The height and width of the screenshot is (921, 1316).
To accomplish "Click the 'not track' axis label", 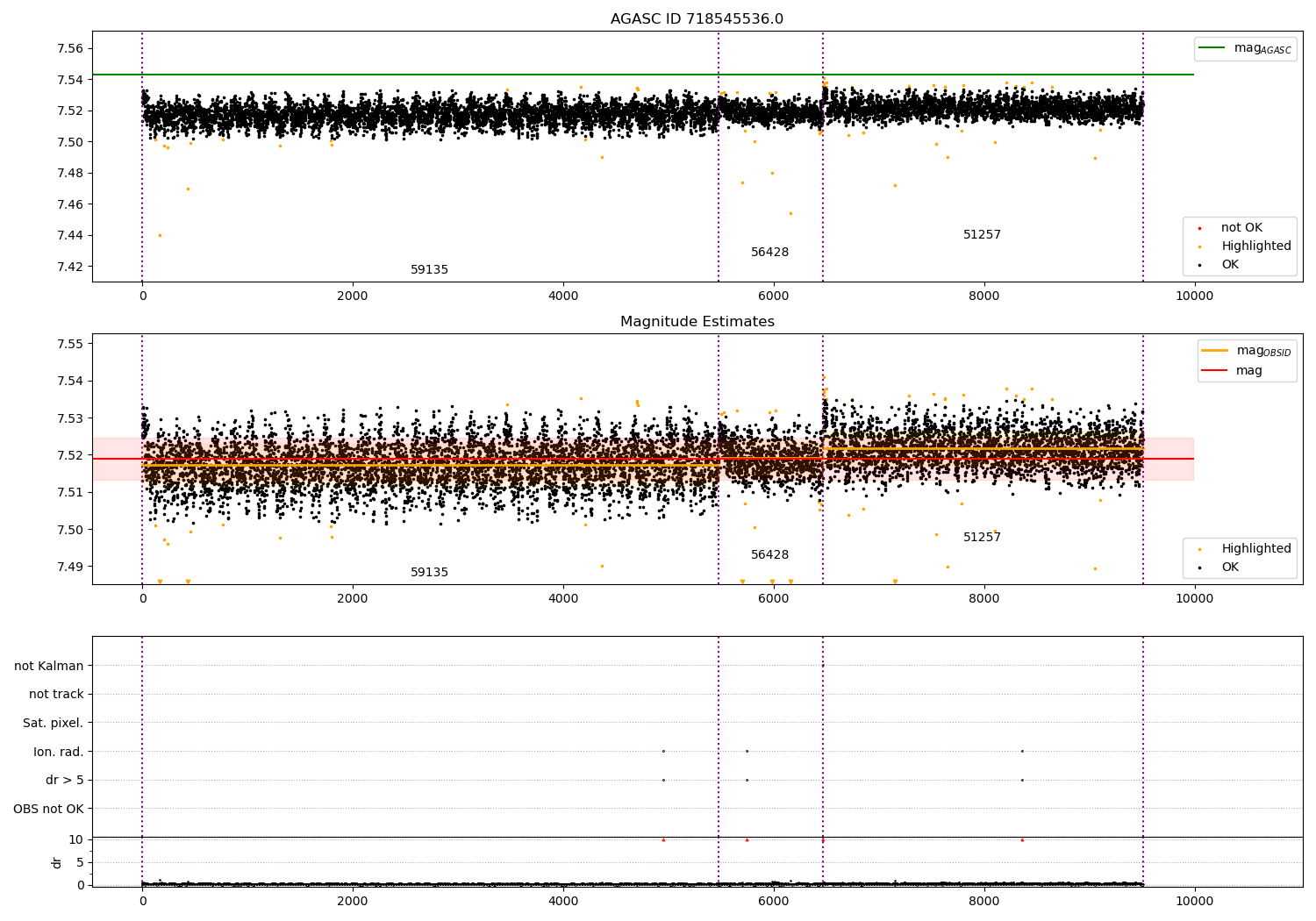I will [x=56, y=695].
